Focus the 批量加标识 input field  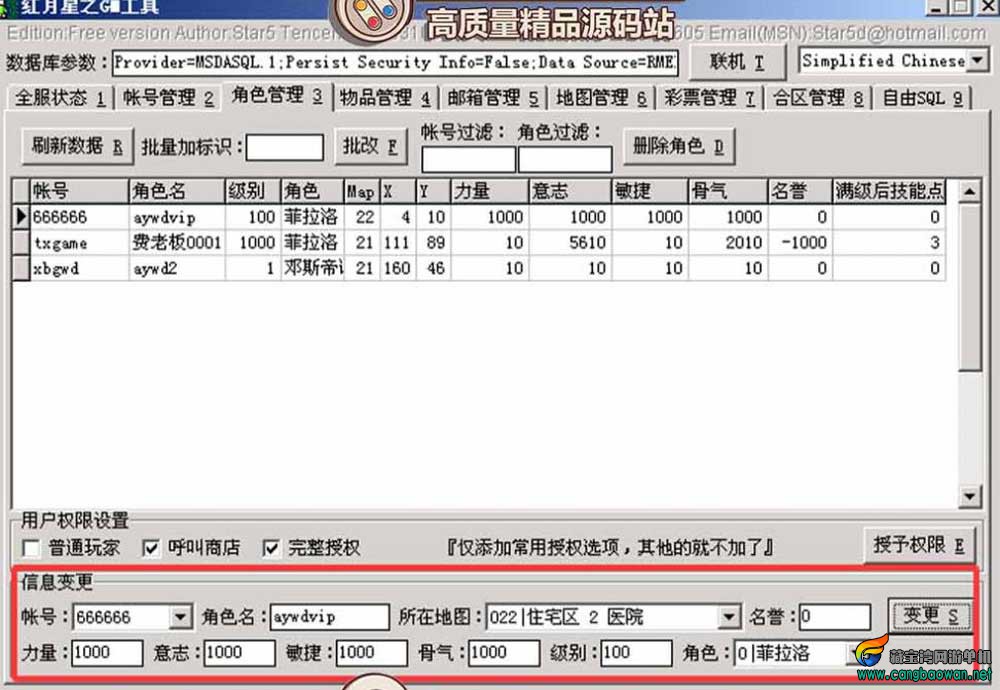284,147
